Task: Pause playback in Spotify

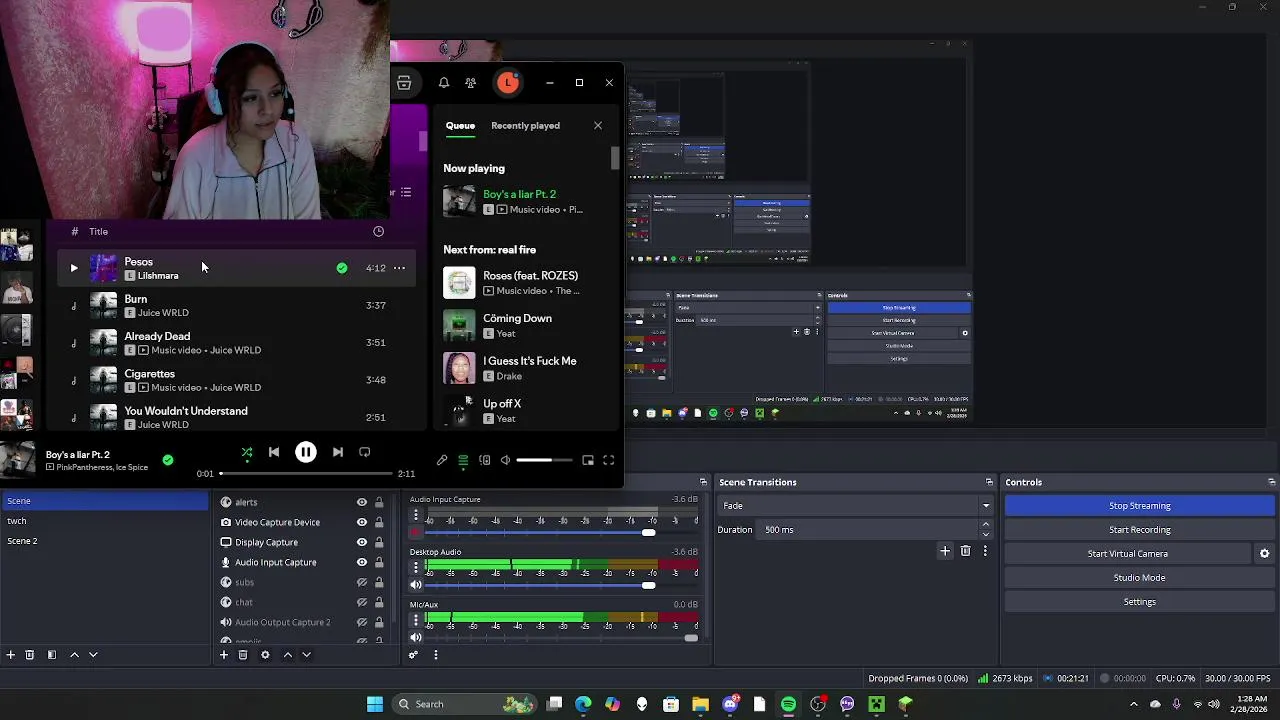Action: pos(306,453)
